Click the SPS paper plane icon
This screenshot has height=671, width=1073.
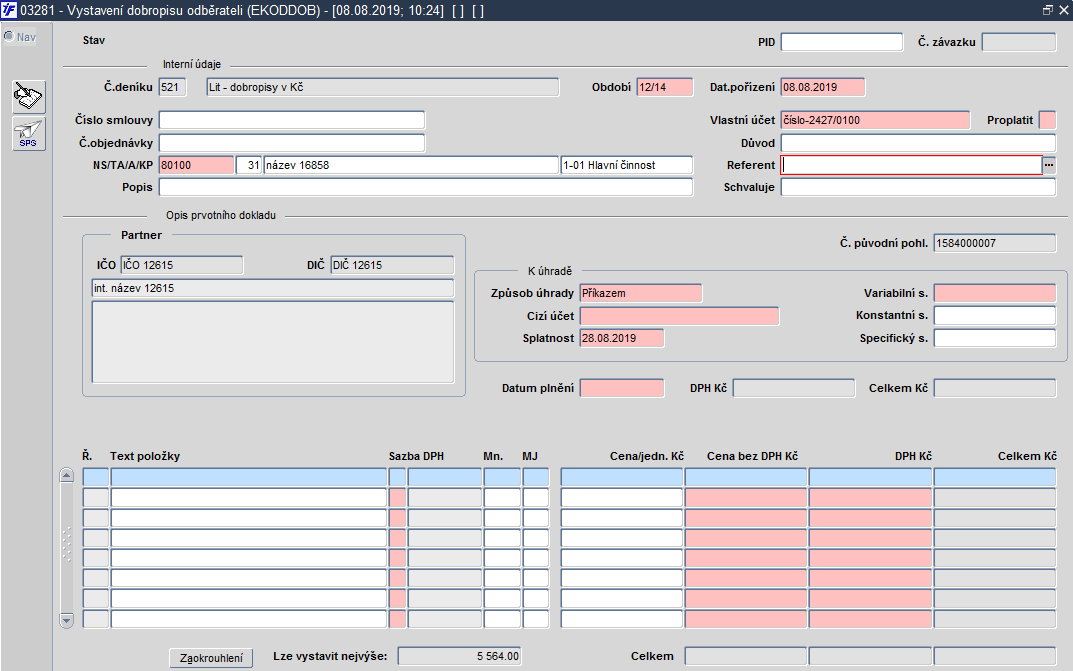(29, 133)
